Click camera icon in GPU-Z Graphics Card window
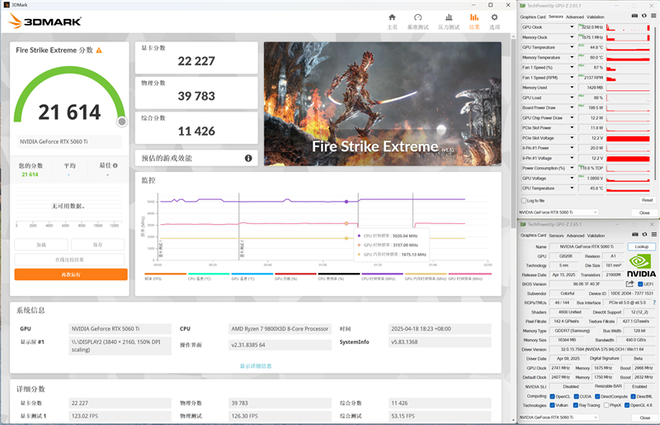Viewport: 660px width, 425px height. [635, 234]
